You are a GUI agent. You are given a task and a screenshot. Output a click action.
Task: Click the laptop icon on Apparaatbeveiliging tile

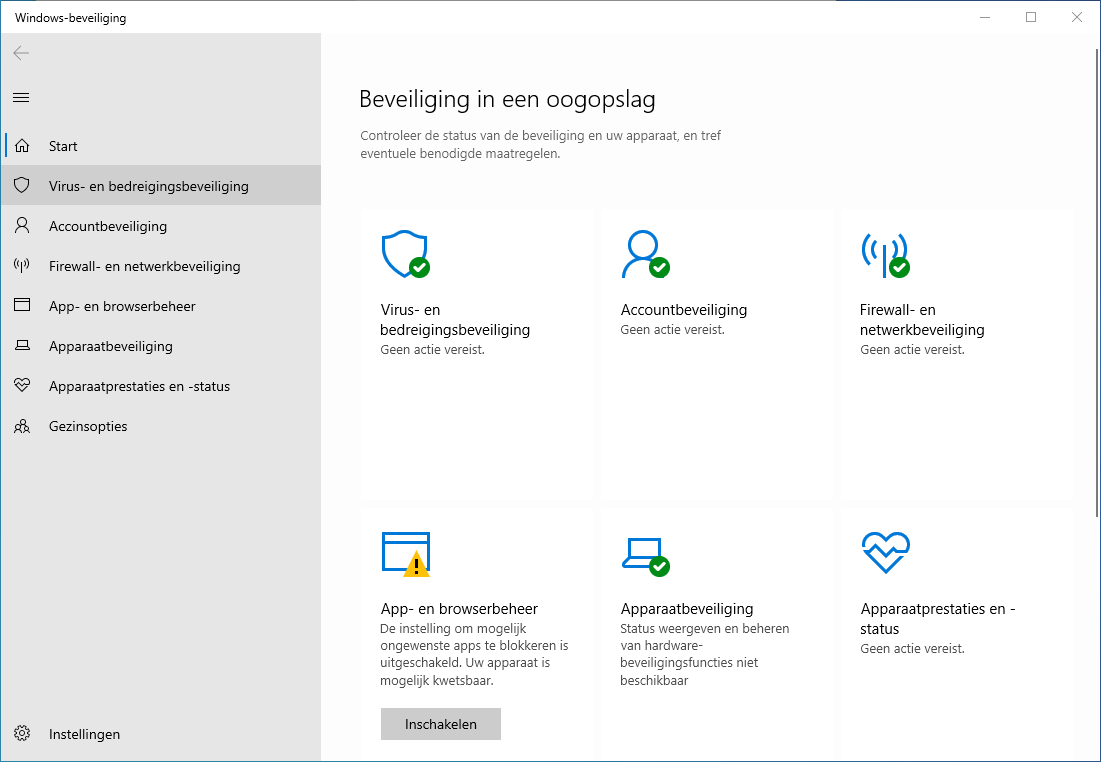coord(643,553)
